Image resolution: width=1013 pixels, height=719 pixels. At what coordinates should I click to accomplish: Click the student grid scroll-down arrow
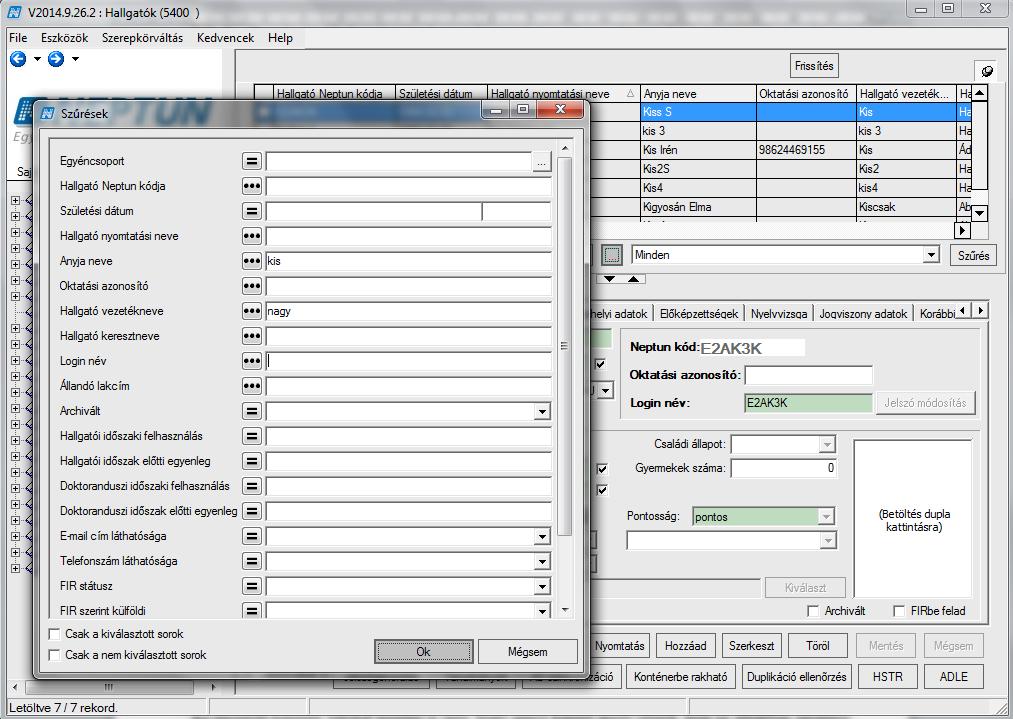click(980, 213)
